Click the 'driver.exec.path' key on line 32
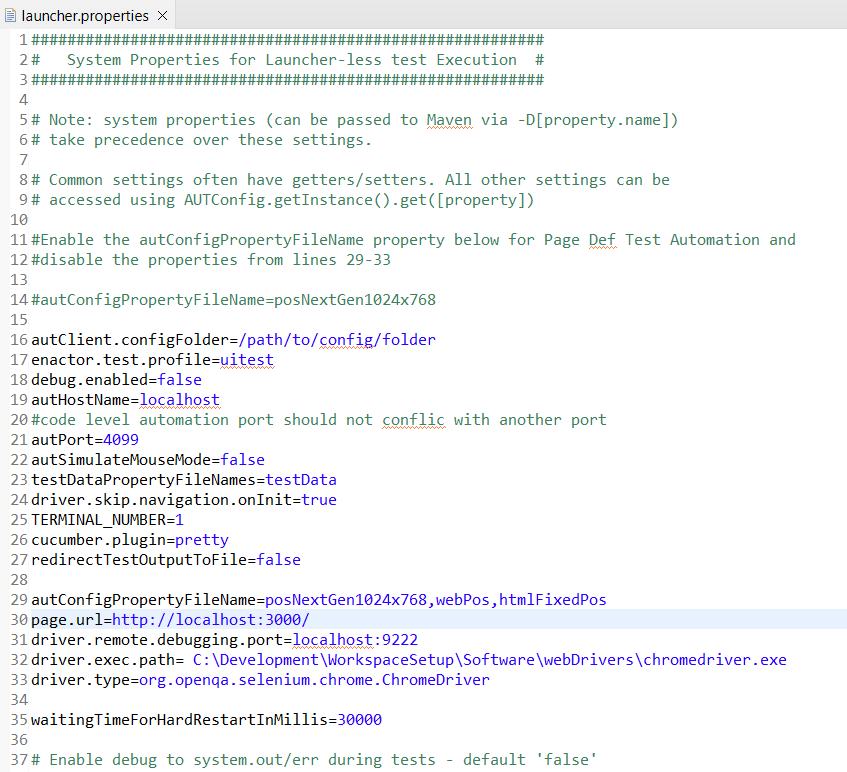The height and width of the screenshot is (772, 847). coord(103,660)
